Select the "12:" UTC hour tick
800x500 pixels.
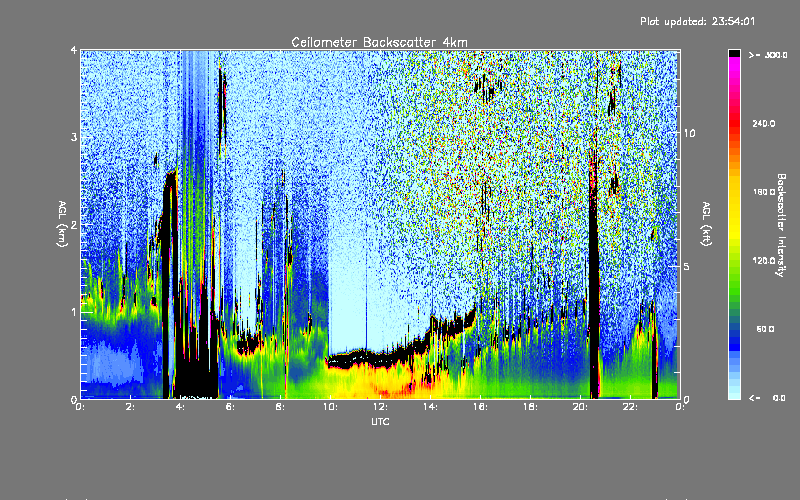pos(380,407)
